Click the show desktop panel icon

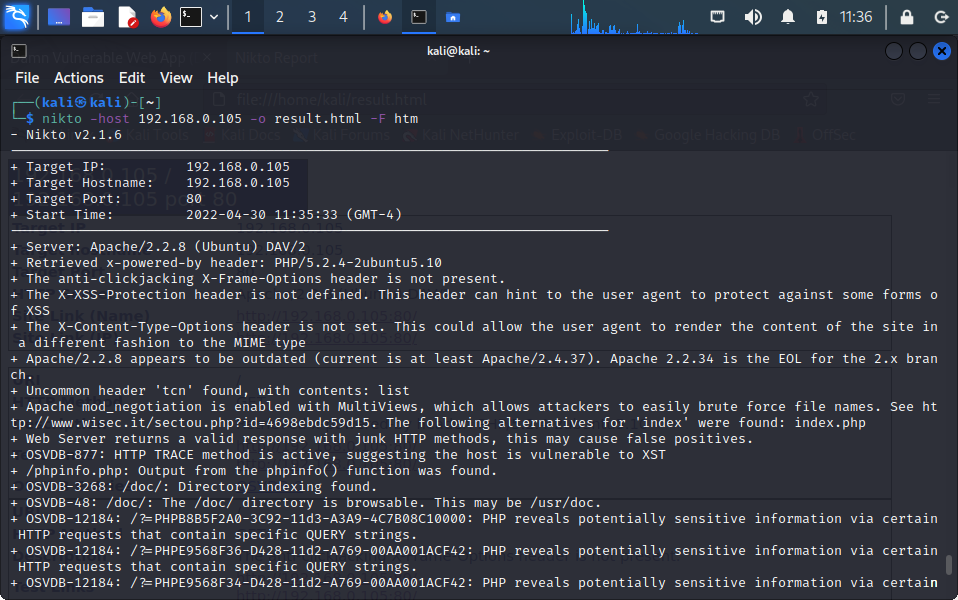pos(59,17)
